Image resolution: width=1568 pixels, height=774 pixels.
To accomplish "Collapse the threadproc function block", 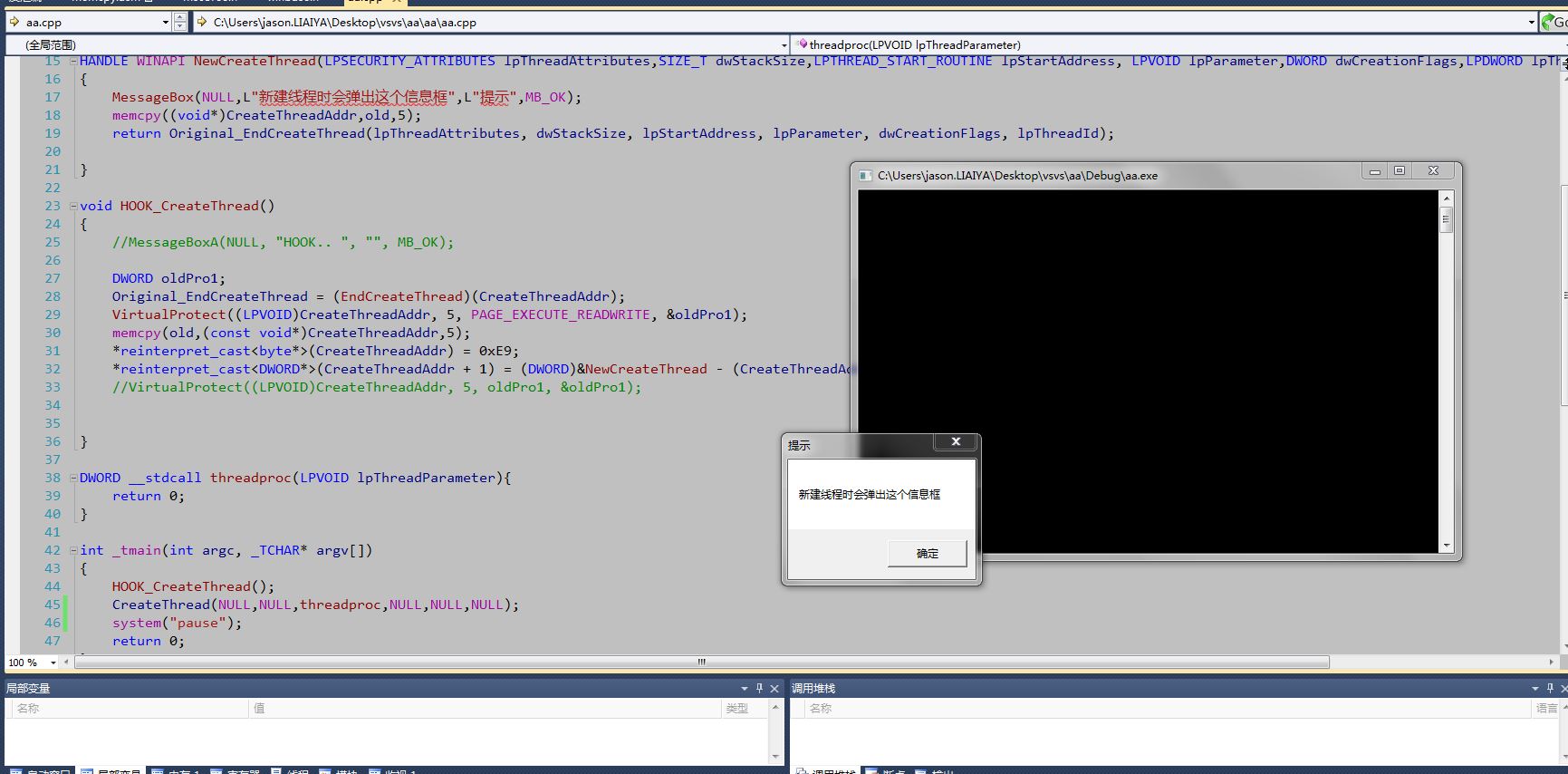I will coord(73,478).
